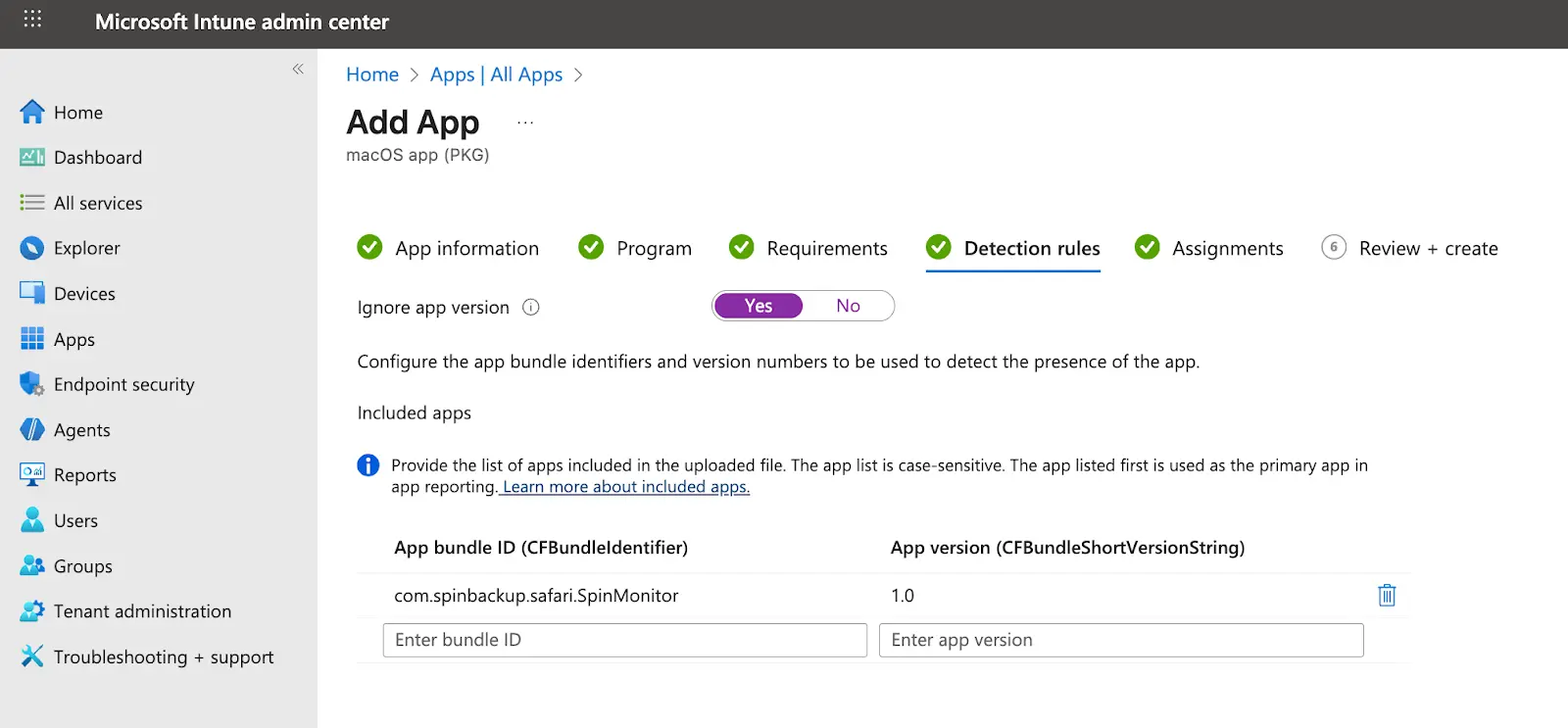Navigate to Apps | All Apps breadcrumb
Screen dimensions: 1568x728
coord(496,75)
